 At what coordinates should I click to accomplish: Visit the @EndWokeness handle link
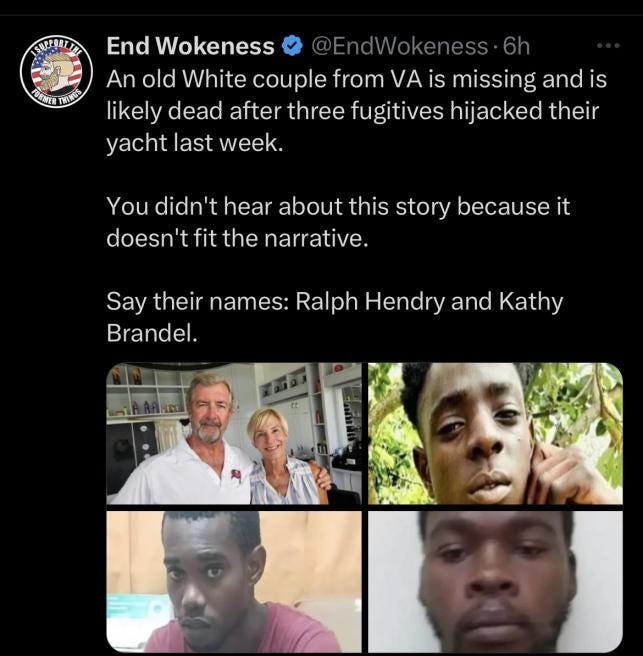[399, 46]
